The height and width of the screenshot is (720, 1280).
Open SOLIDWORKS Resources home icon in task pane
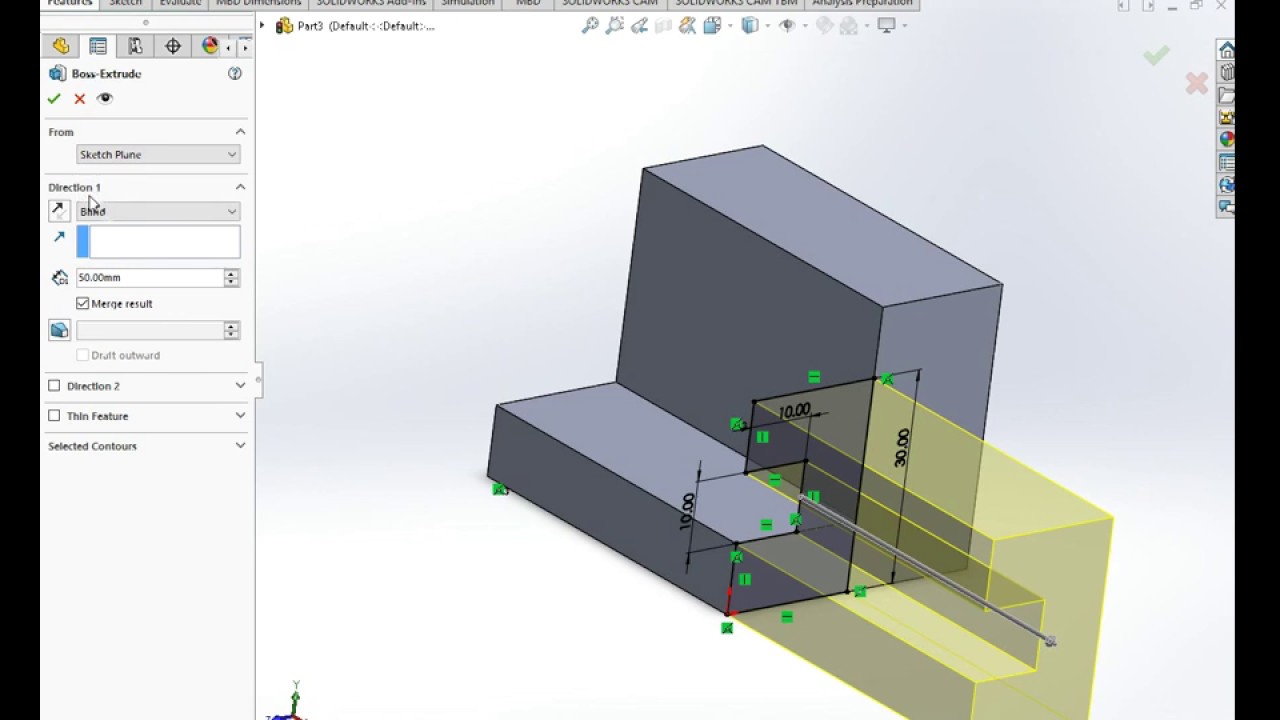point(1227,51)
